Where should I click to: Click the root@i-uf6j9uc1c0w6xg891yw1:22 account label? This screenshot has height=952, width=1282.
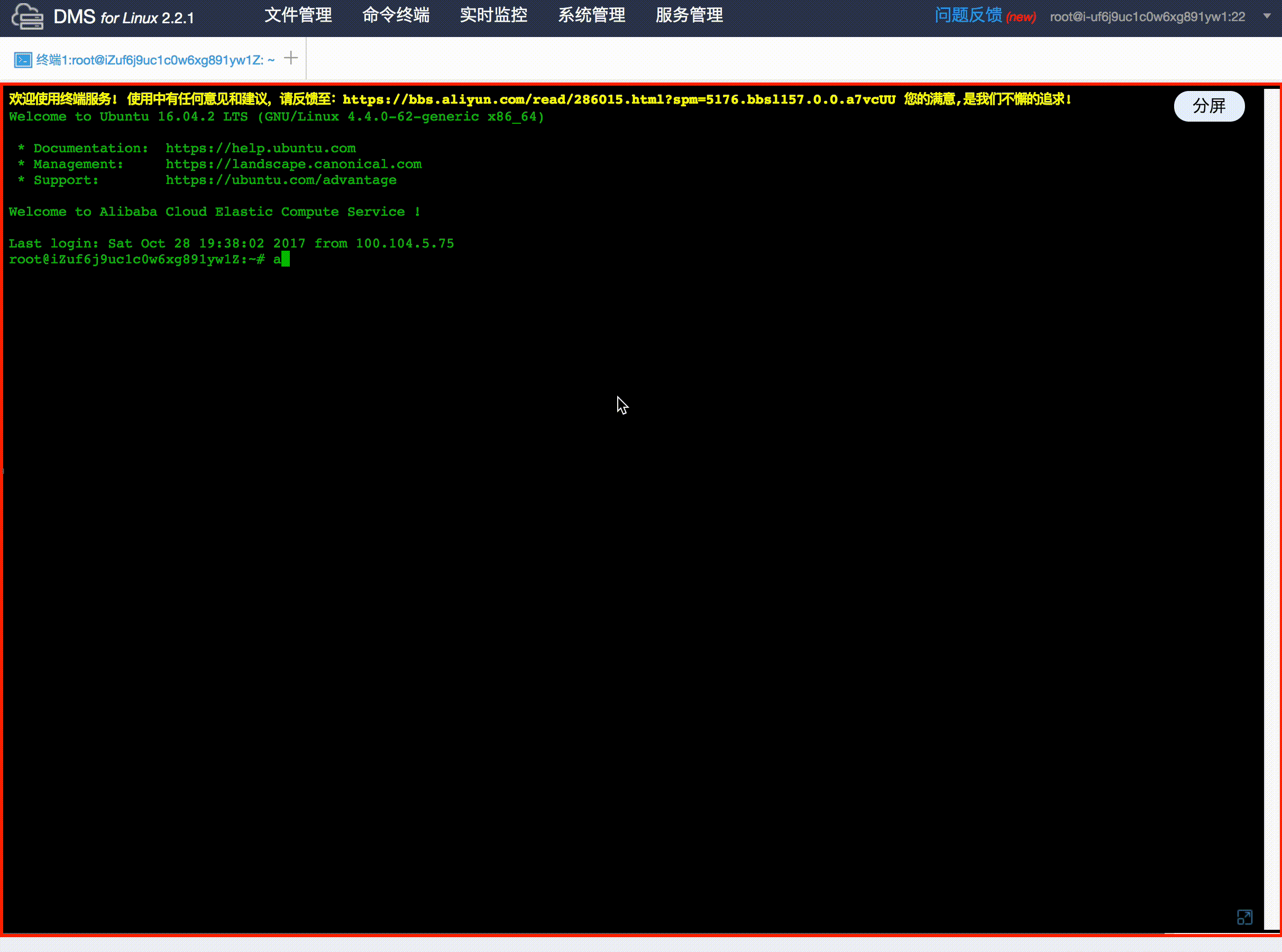[x=1147, y=17]
